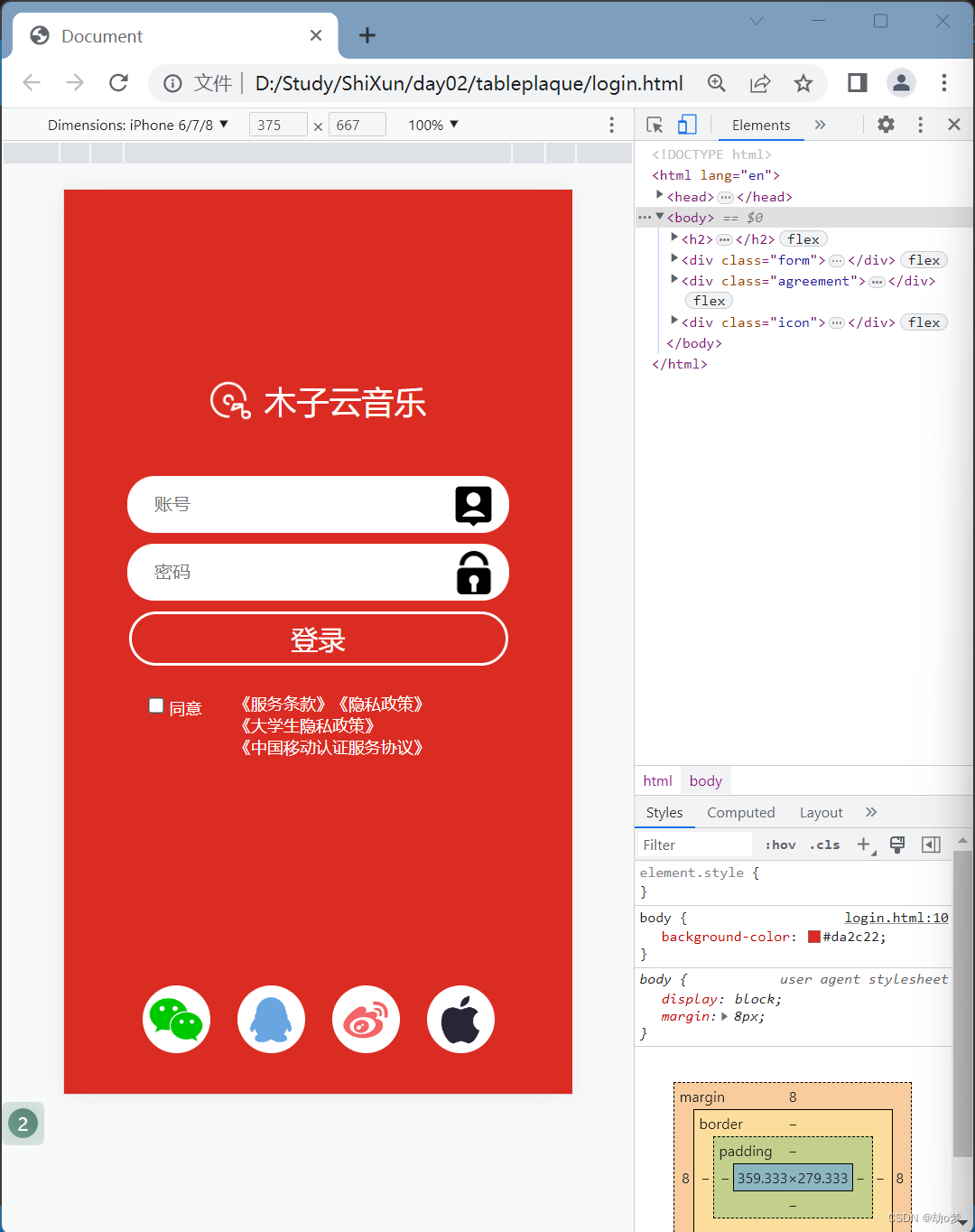Viewport: 975px width, 1232px height.
Task: Switch to the Computed tab
Action: tap(740, 812)
